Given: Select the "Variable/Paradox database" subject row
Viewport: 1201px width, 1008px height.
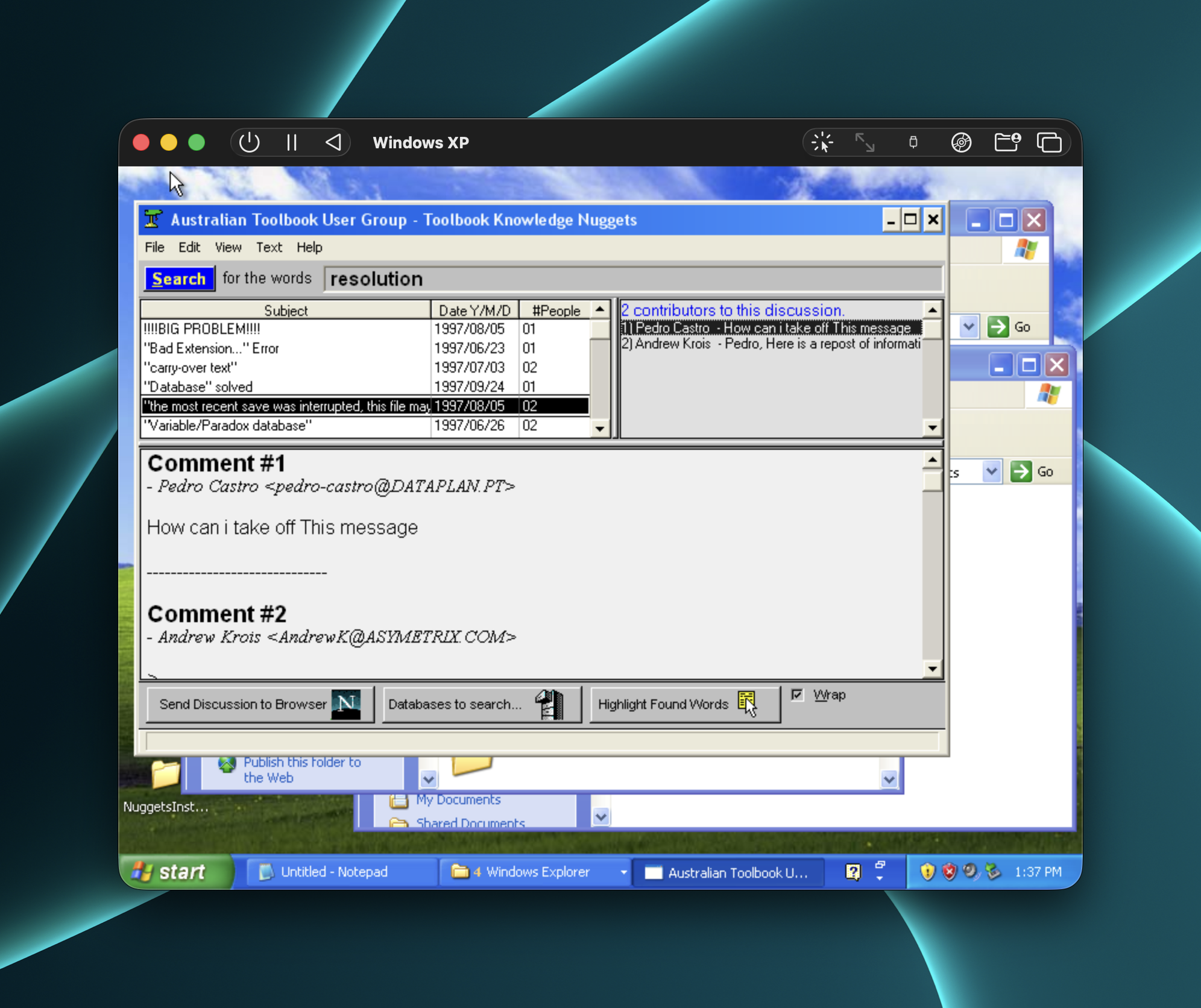Looking at the screenshot, I should [x=365, y=426].
